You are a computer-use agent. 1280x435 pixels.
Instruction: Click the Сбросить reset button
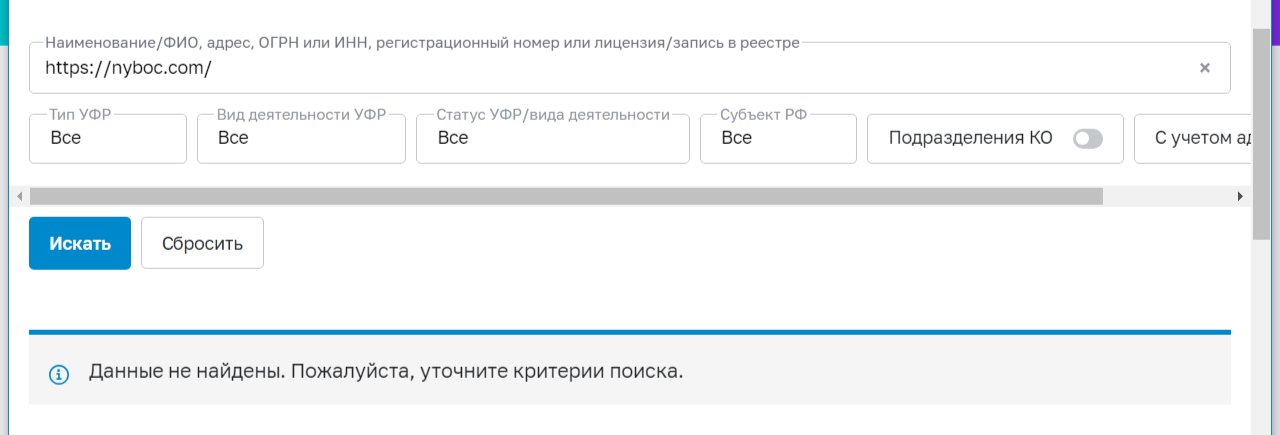coord(202,243)
